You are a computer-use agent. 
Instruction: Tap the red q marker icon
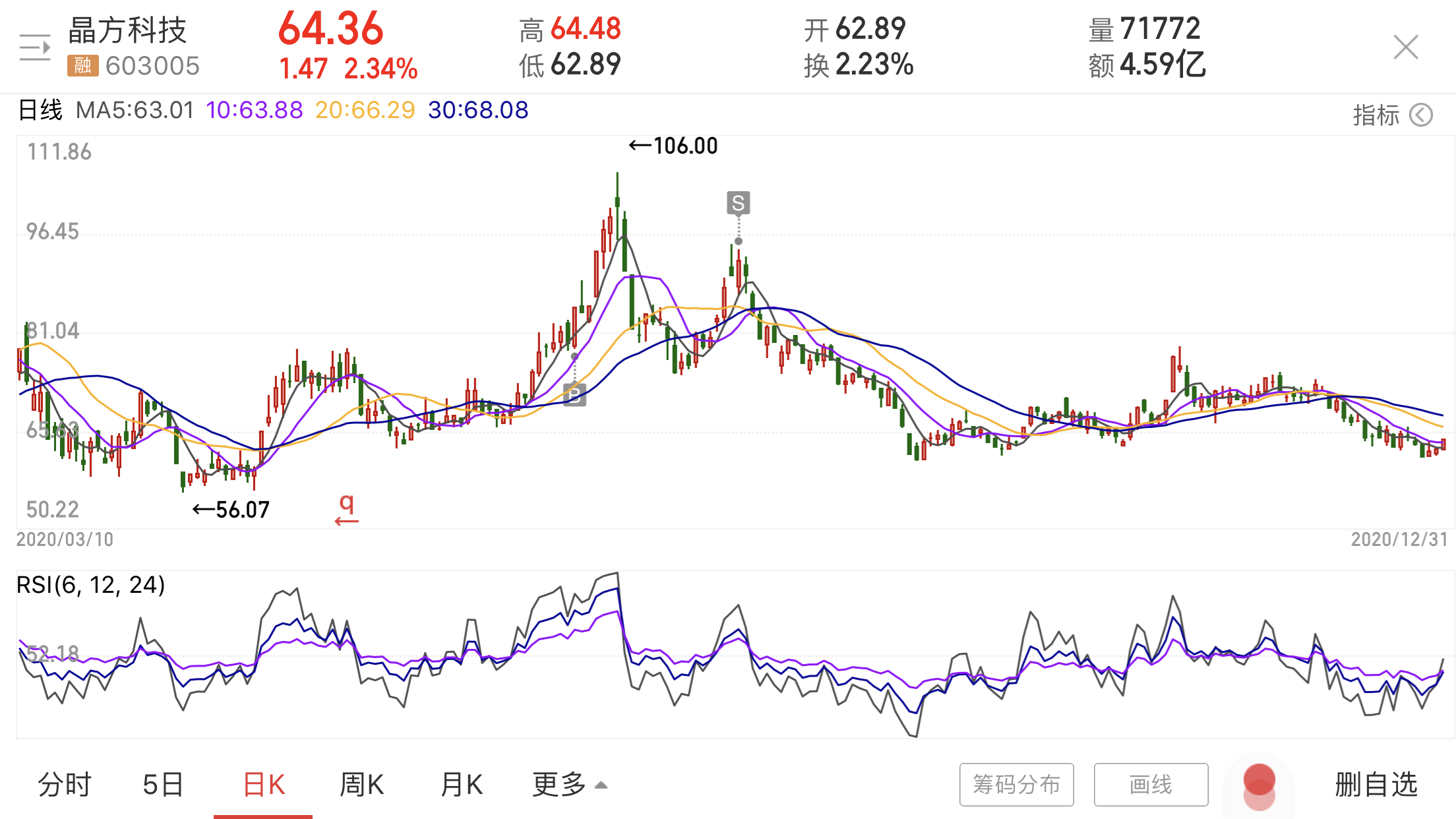(x=347, y=509)
